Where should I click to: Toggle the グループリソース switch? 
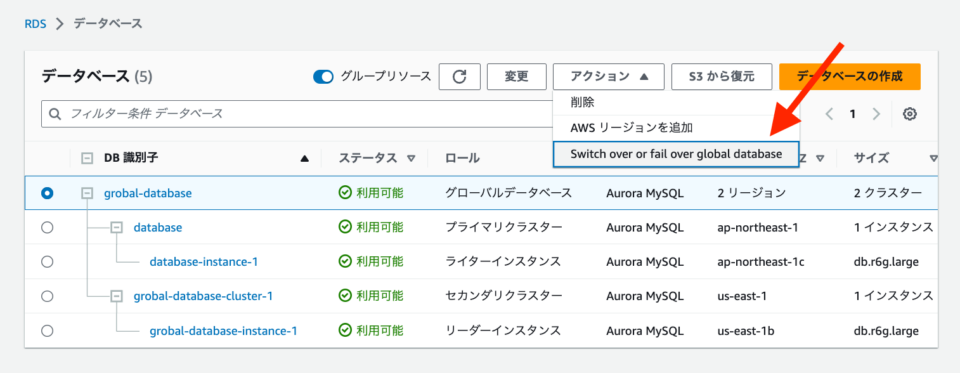click(x=323, y=77)
